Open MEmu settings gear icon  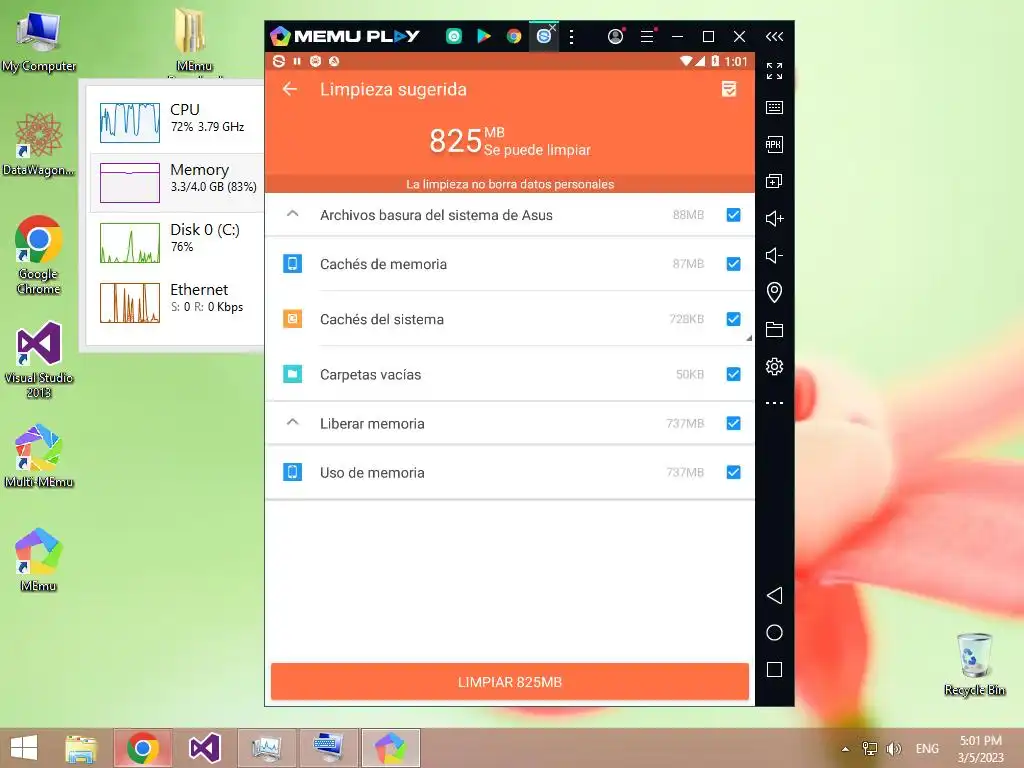775,366
